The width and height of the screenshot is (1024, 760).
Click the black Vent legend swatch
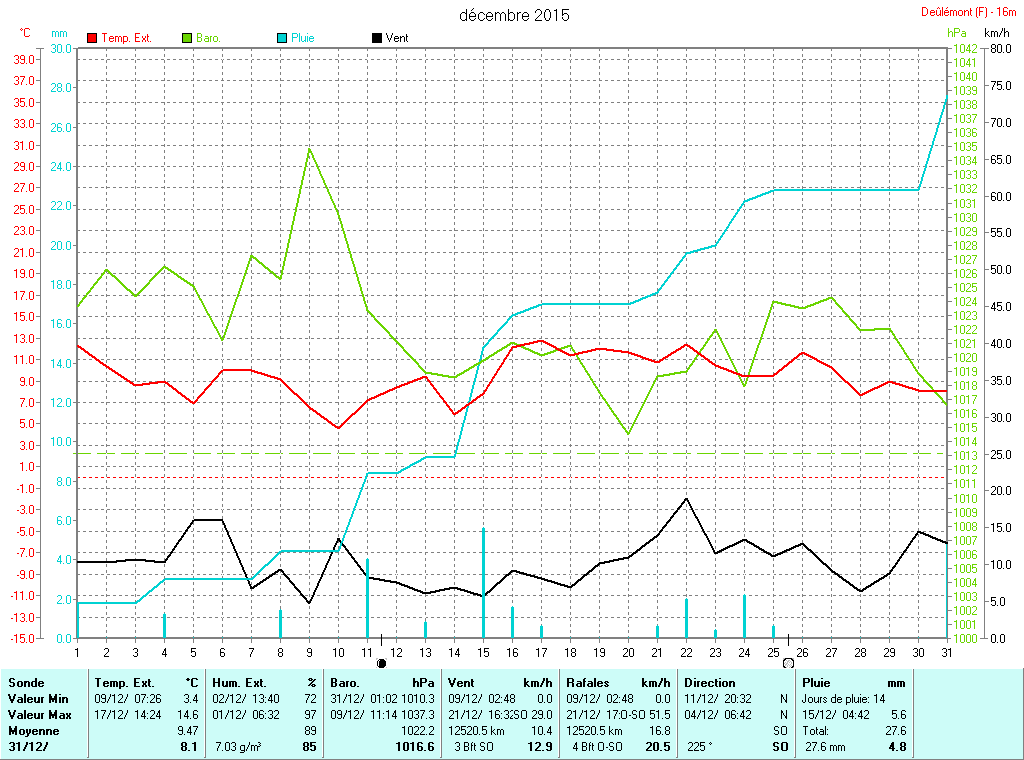(x=376, y=38)
